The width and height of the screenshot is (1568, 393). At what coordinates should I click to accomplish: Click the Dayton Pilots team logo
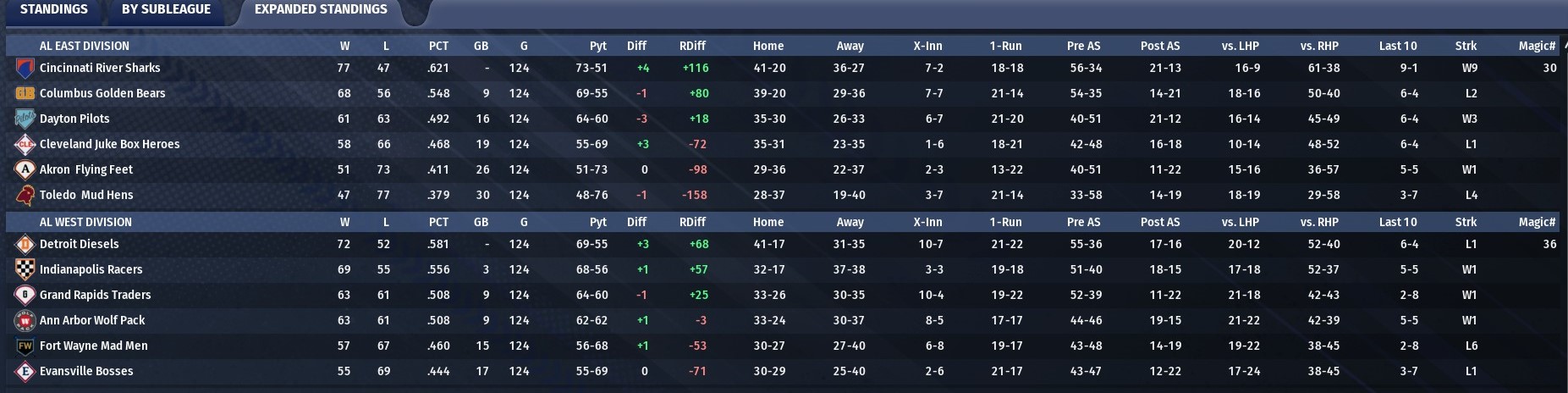(x=25, y=119)
